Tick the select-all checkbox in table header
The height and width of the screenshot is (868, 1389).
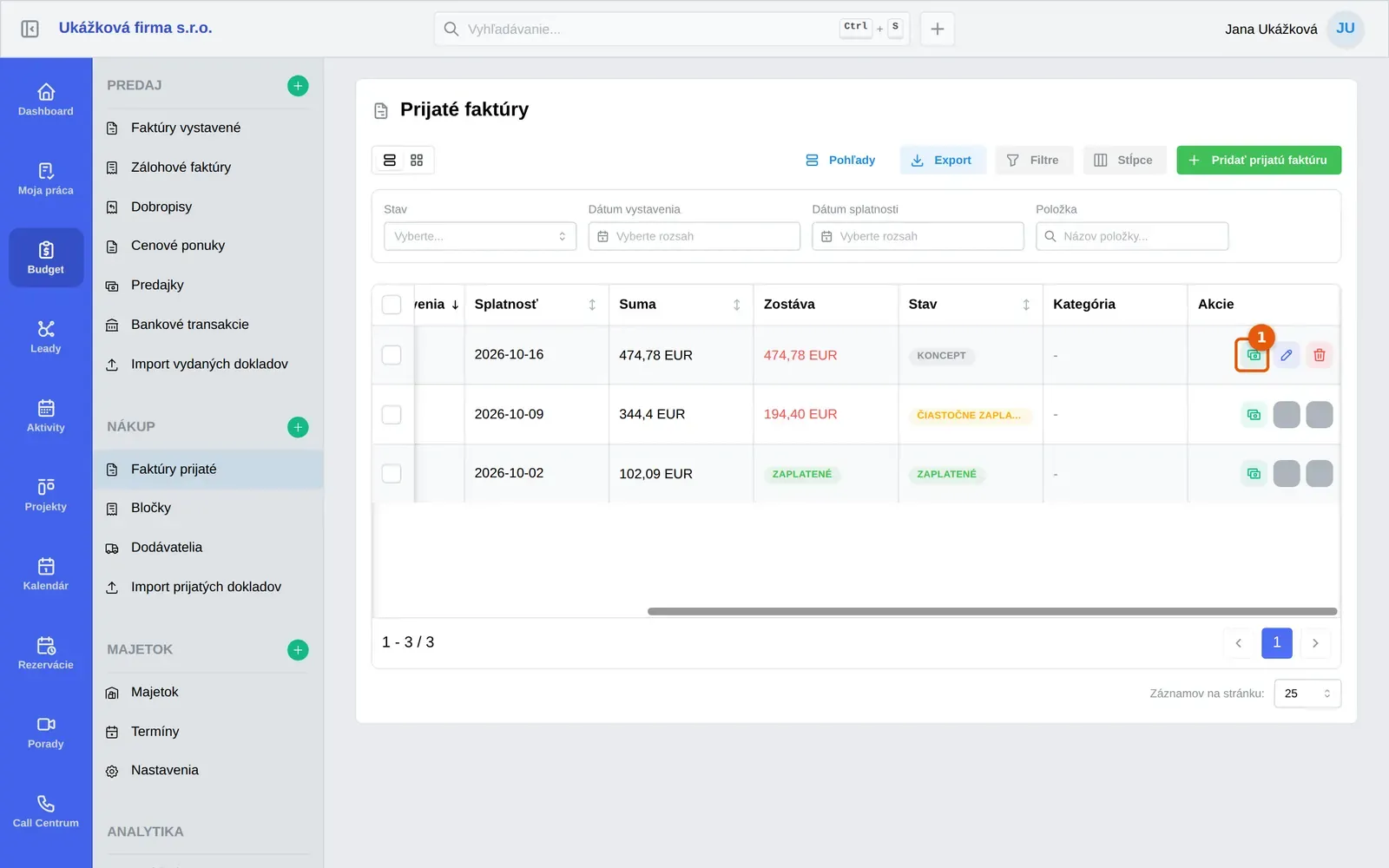pyautogui.click(x=392, y=305)
